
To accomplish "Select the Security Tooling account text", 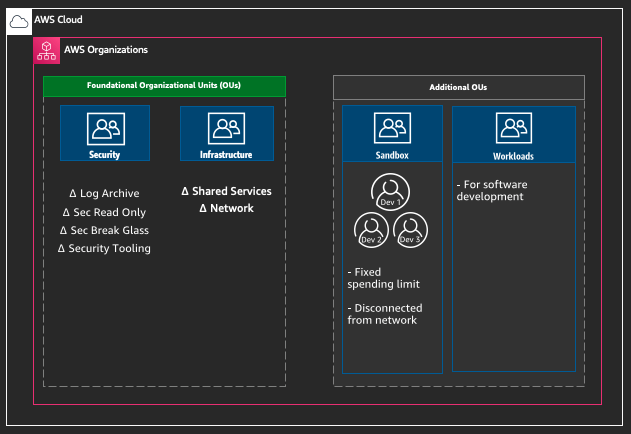I will pyautogui.click(x=105, y=248).
